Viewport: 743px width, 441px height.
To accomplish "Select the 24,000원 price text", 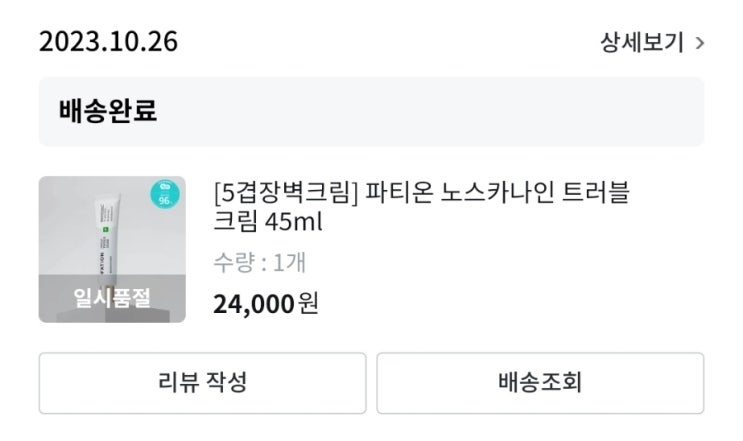I will tap(265, 303).
